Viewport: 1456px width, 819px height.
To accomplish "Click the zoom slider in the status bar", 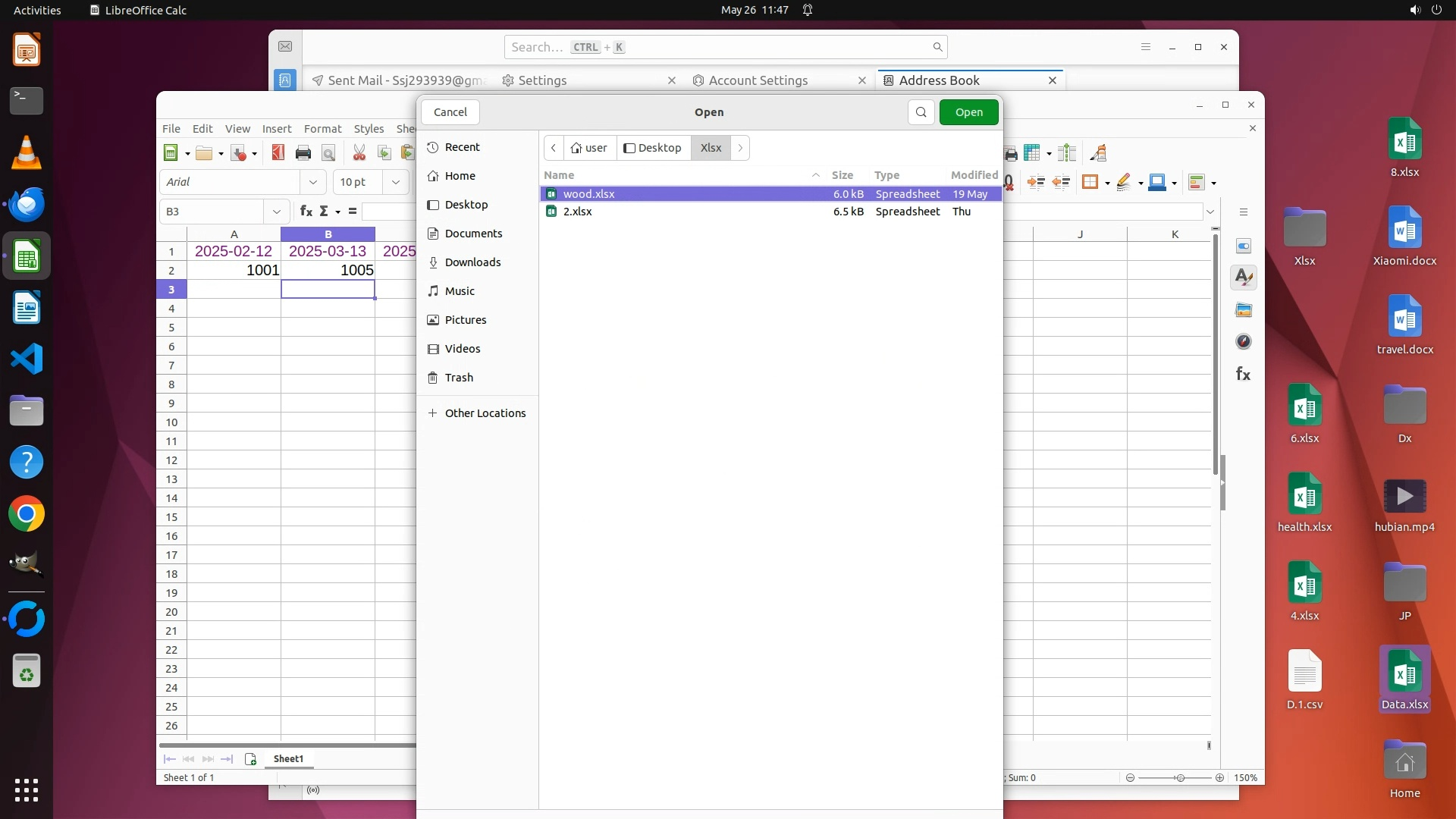I will click(1178, 778).
